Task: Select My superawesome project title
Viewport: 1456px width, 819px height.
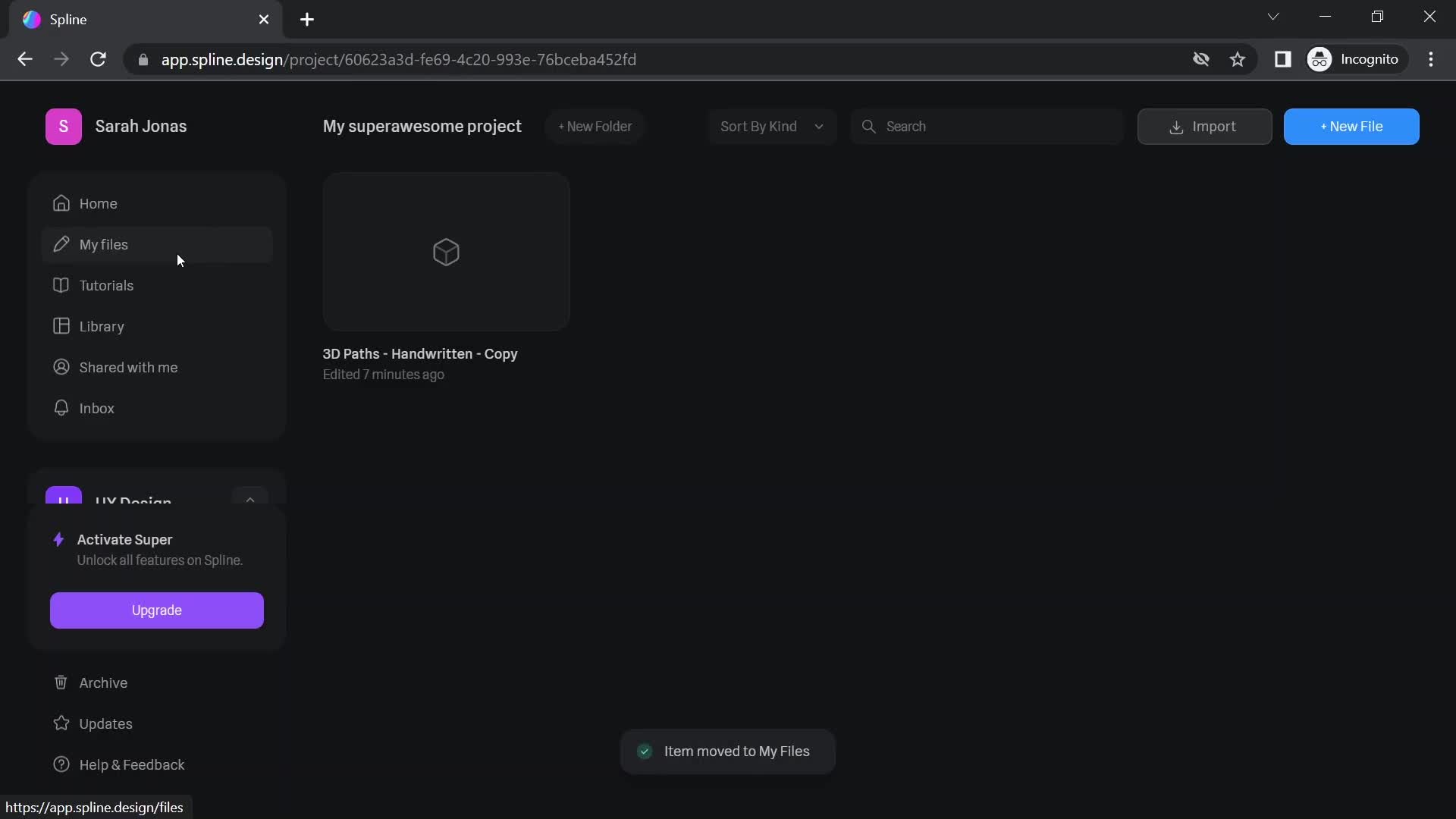Action: point(422,126)
